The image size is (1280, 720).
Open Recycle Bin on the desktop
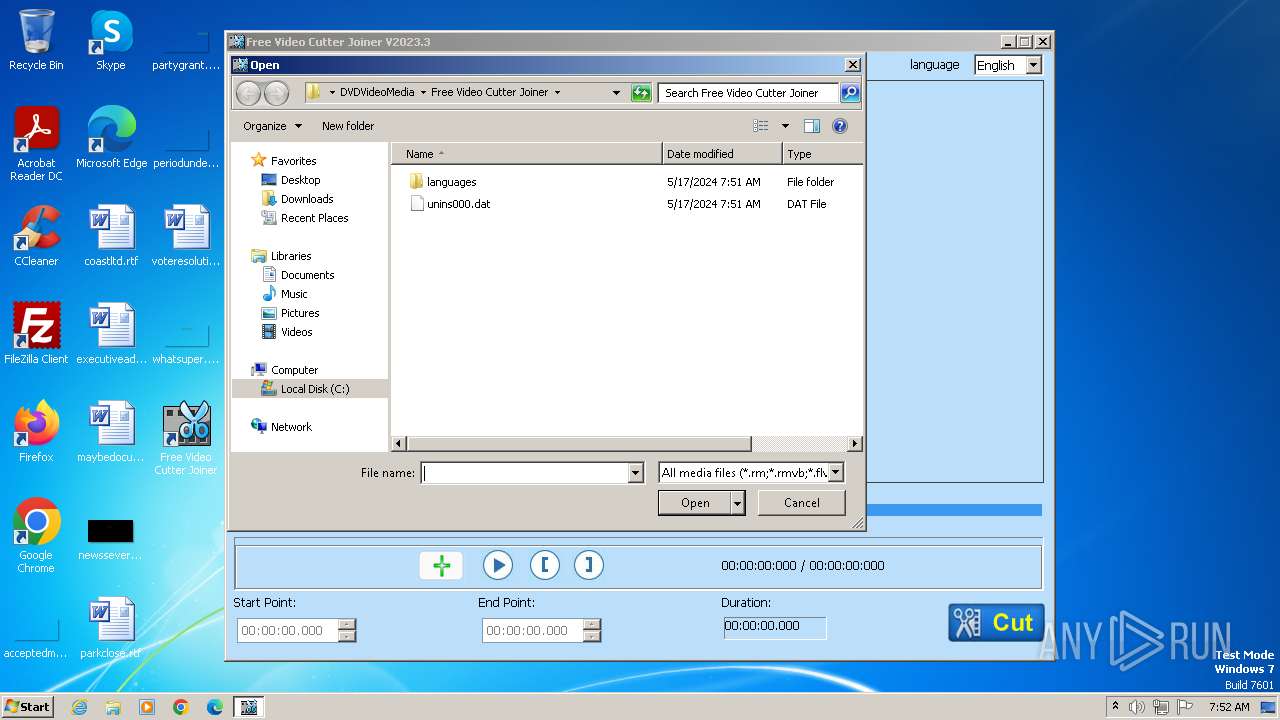pyautogui.click(x=36, y=40)
